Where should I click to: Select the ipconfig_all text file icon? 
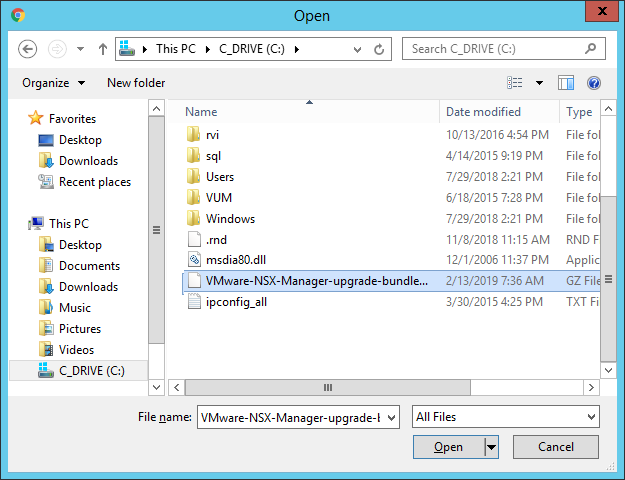click(194, 302)
